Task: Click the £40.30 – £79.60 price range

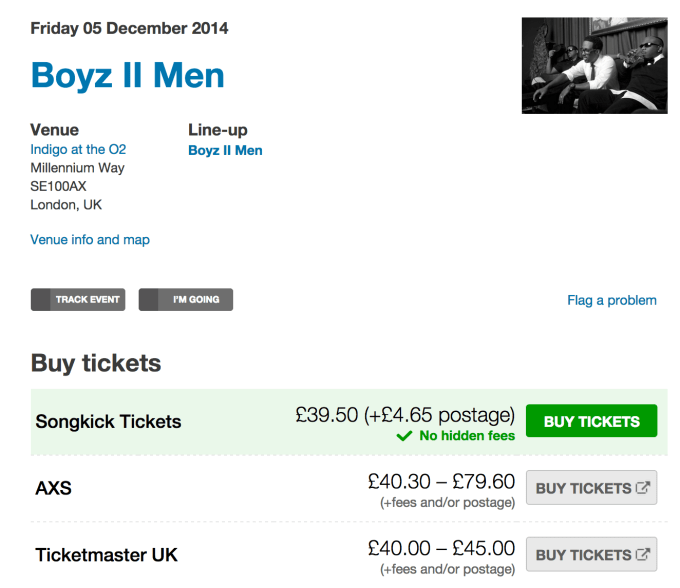Action: tap(441, 481)
